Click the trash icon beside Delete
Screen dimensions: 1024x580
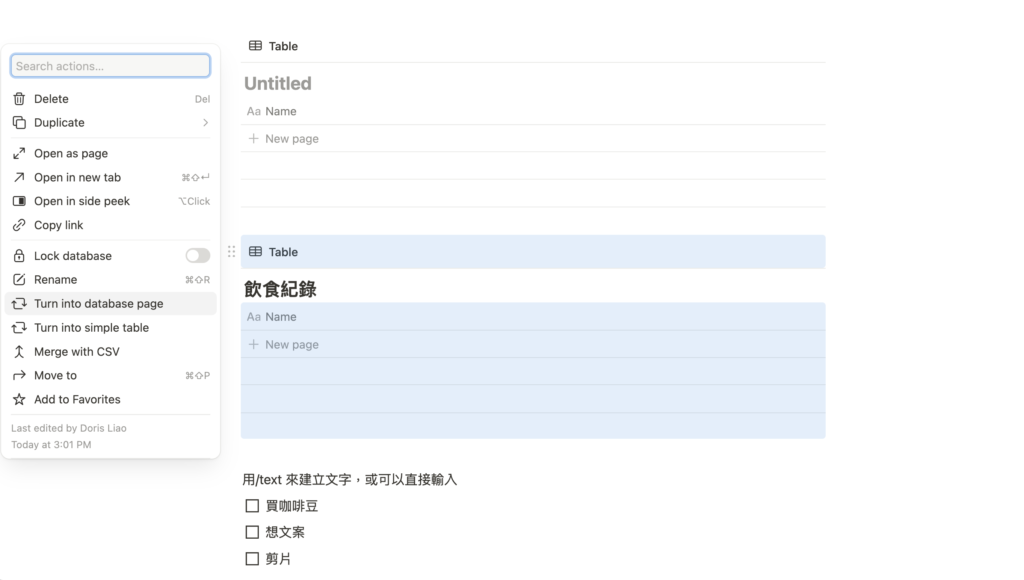click(x=19, y=99)
